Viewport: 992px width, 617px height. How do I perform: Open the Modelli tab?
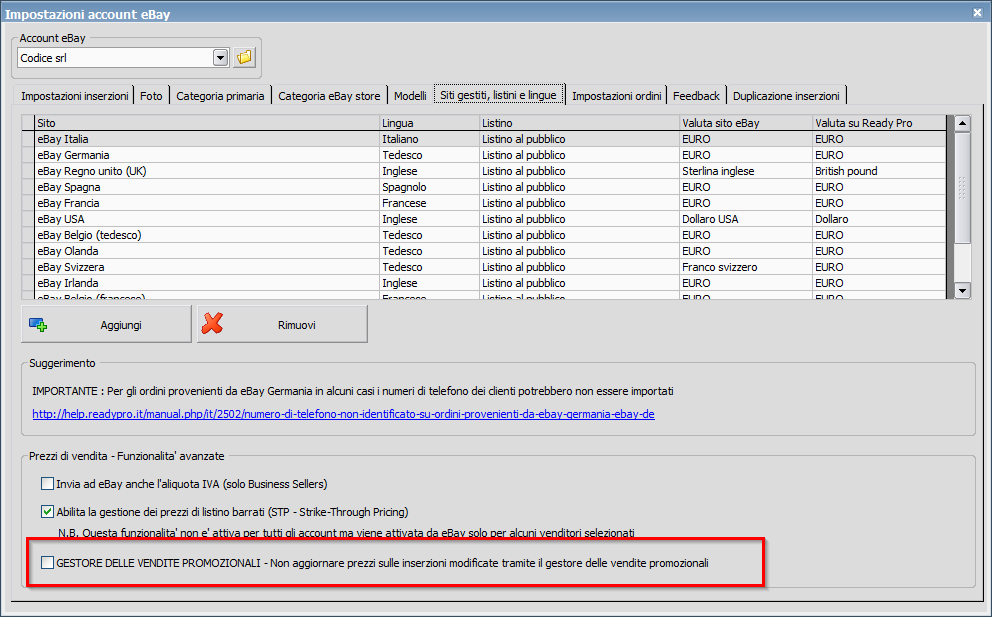(x=410, y=96)
